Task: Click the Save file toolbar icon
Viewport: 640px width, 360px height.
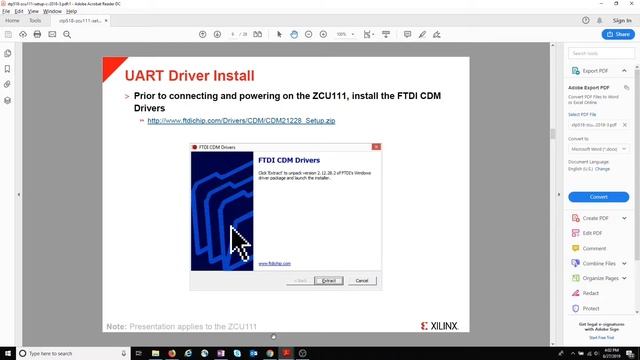Action: [8, 35]
